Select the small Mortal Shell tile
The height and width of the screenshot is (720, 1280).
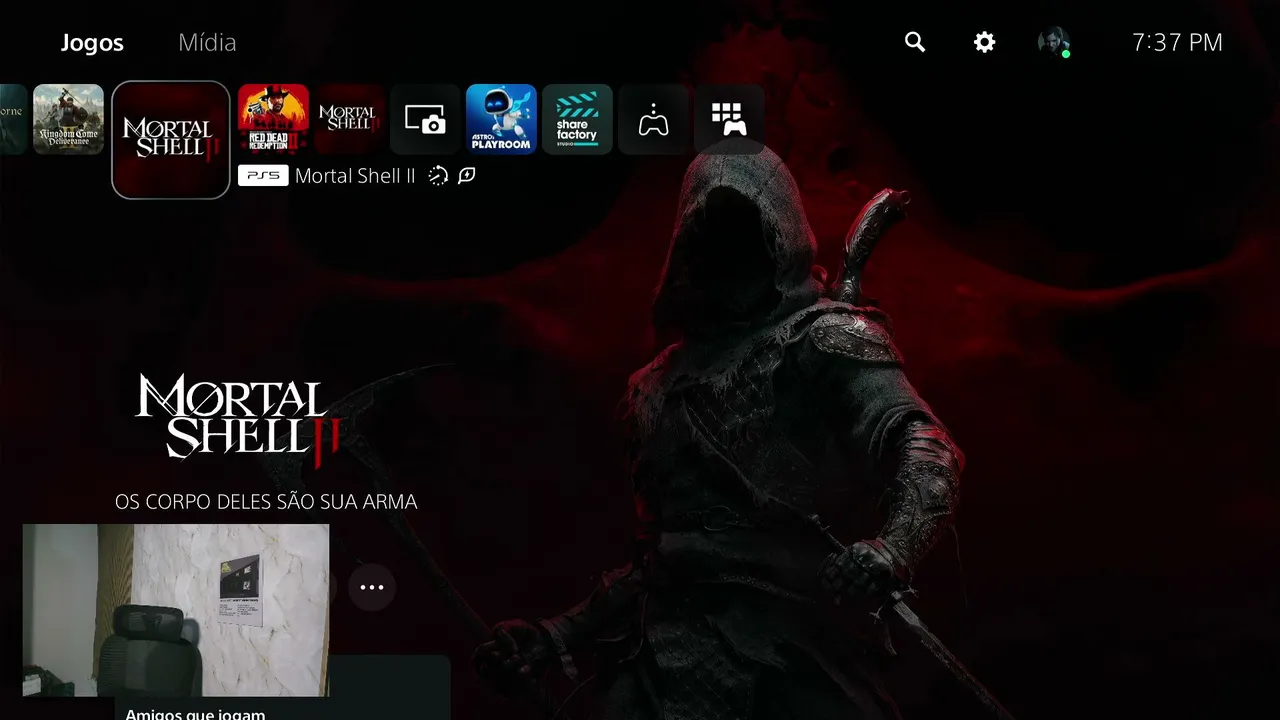click(x=349, y=119)
